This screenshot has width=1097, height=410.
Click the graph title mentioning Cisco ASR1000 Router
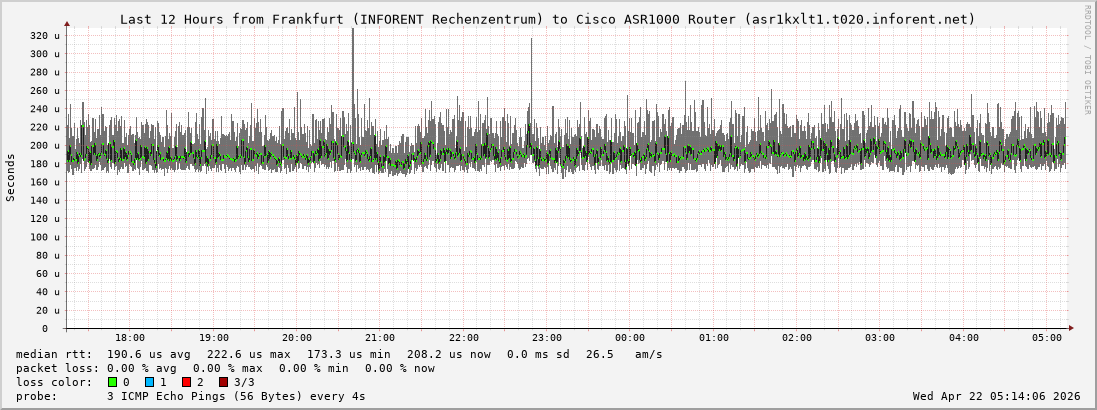tap(547, 19)
